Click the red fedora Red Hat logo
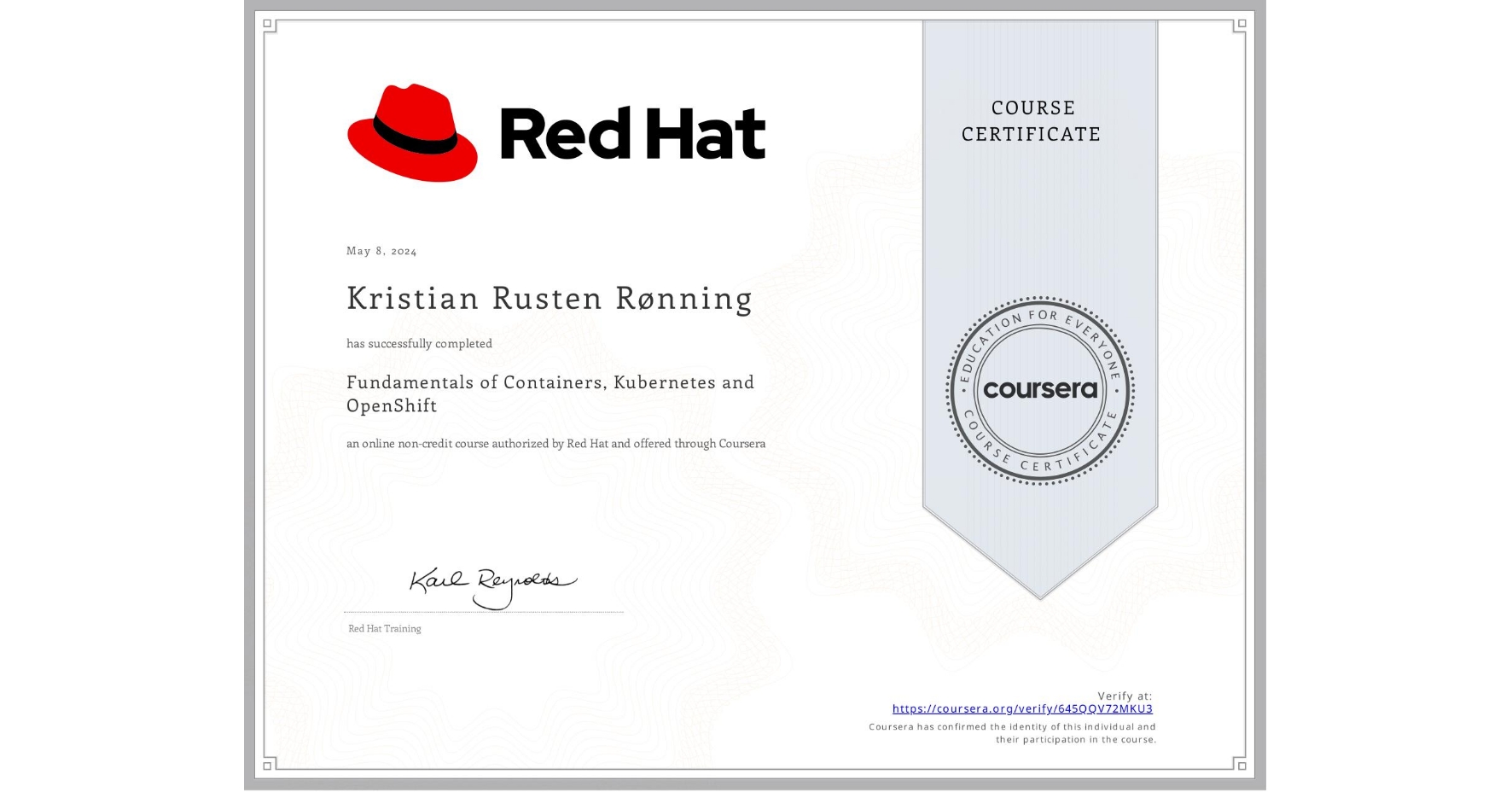The width and height of the screenshot is (1512, 792). (x=412, y=134)
